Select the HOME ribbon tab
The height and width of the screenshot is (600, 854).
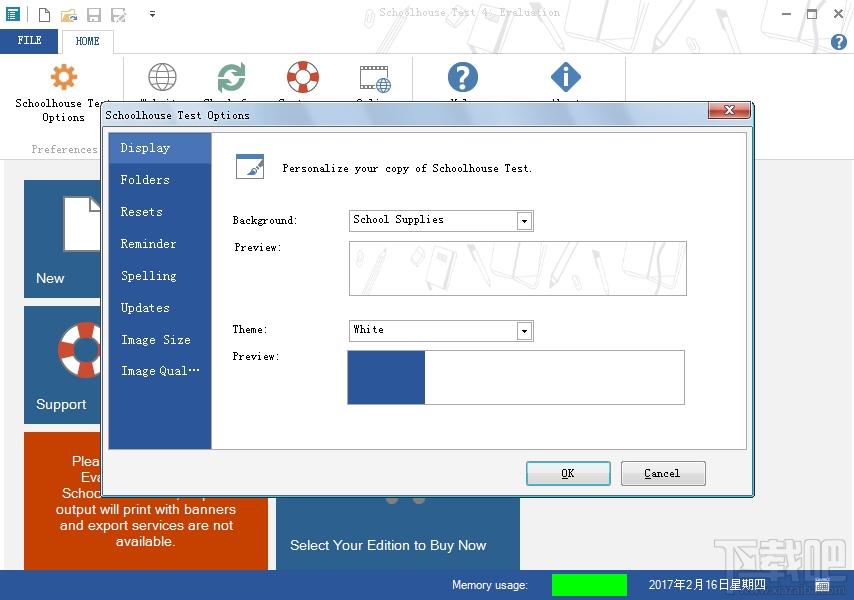click(x=87, y=41)
